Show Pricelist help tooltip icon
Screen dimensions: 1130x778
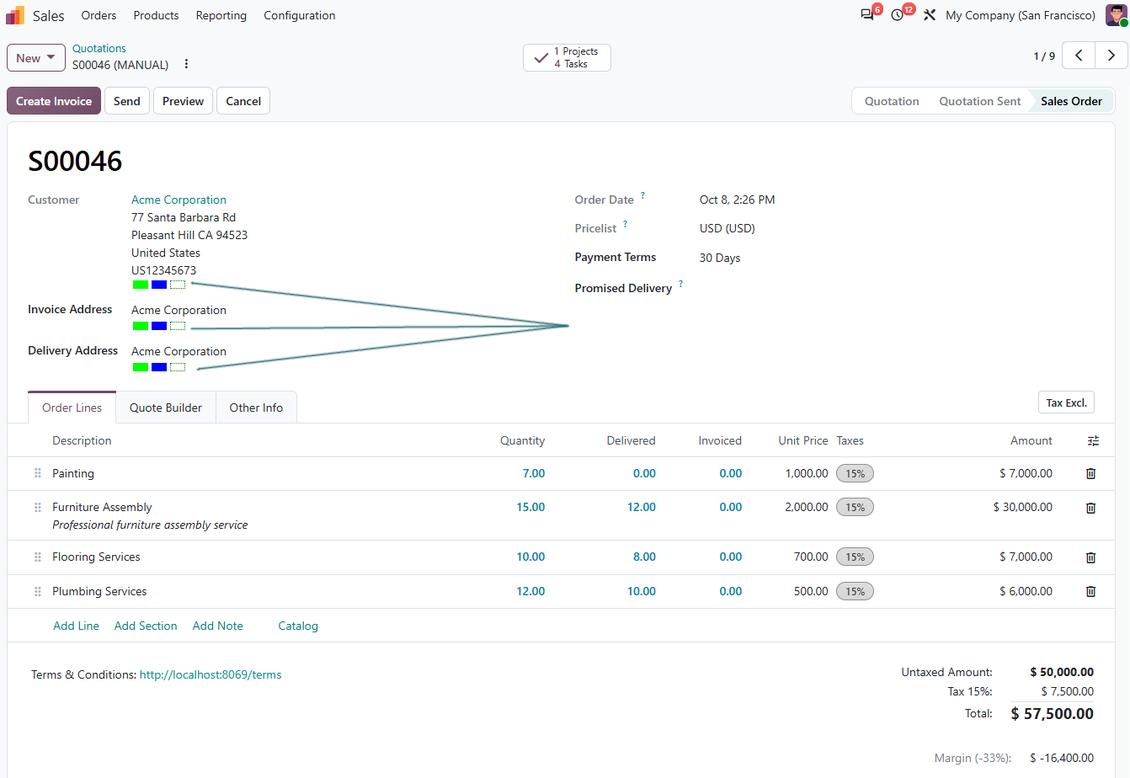tap(626, 224)
